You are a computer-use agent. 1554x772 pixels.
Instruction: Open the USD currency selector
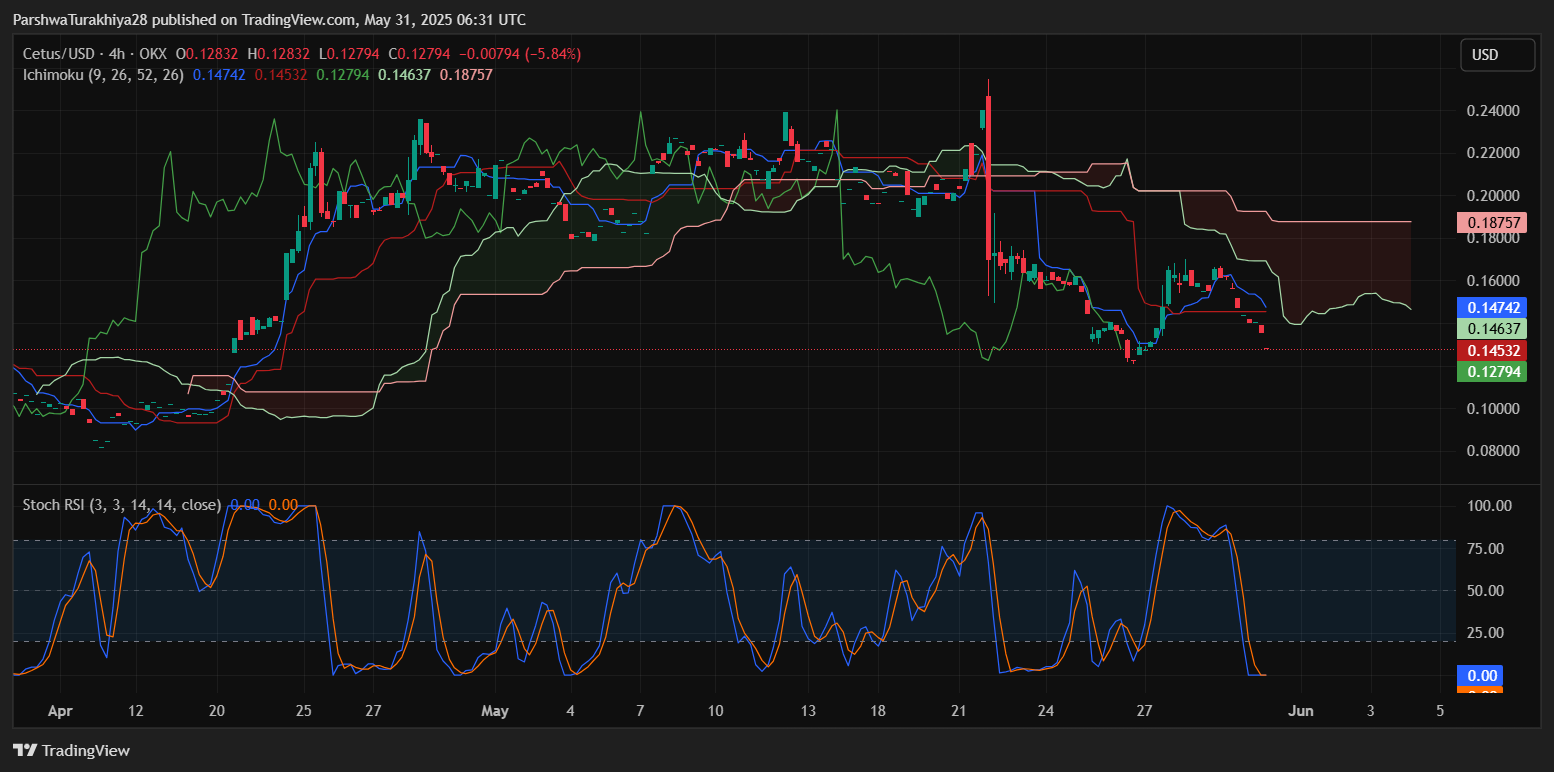coord(1497,55)
